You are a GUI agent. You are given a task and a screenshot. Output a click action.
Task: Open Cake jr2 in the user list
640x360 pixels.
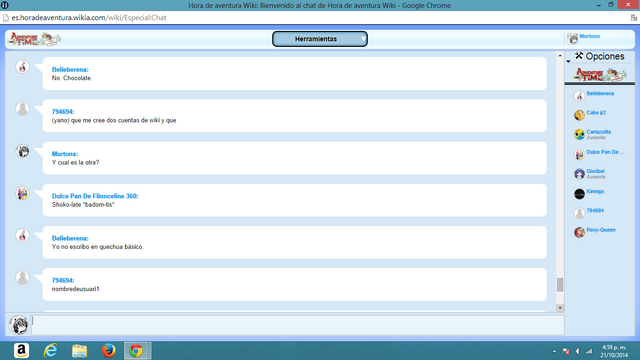(596, 113)
